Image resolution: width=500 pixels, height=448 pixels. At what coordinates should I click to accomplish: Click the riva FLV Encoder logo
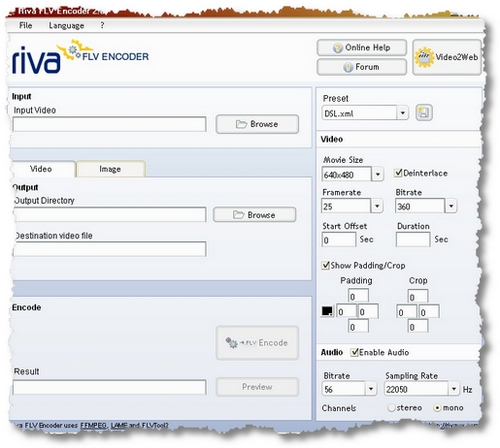80,57
